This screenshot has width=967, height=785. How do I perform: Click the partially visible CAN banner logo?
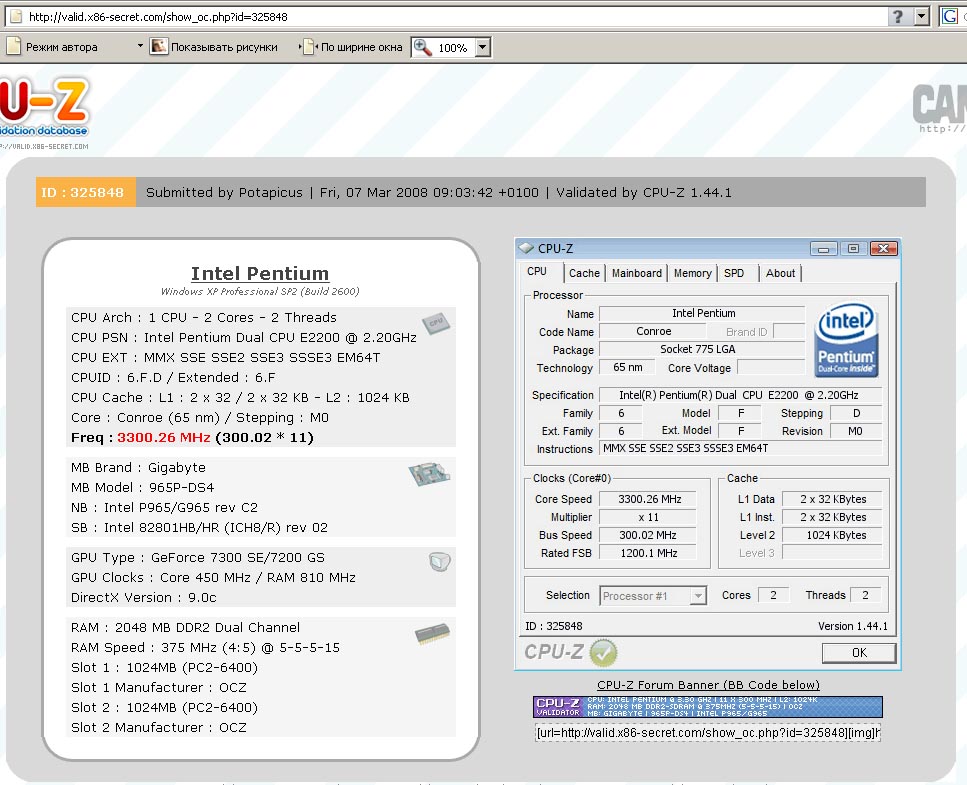point(939,109)
